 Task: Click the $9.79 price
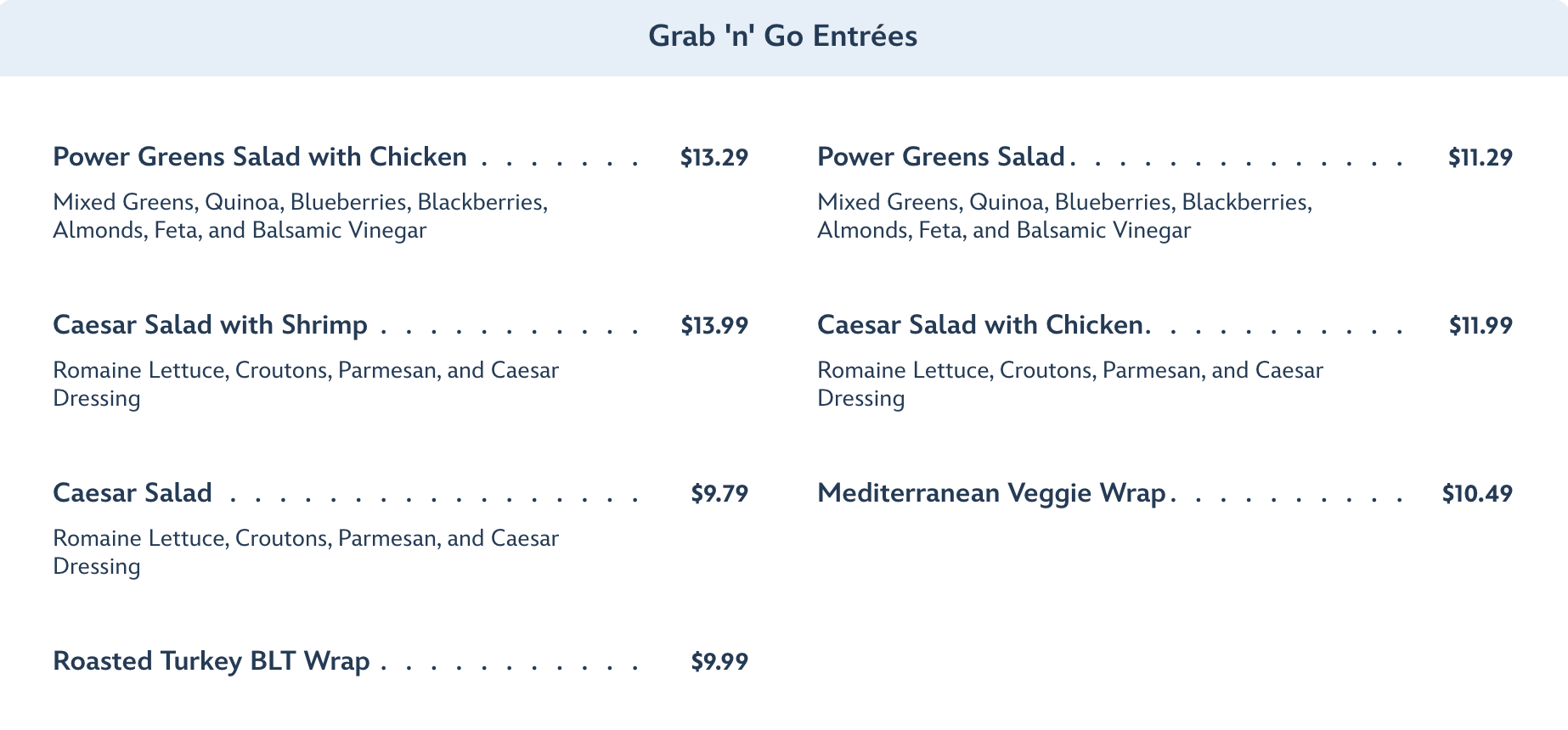[x=719, y=494]
